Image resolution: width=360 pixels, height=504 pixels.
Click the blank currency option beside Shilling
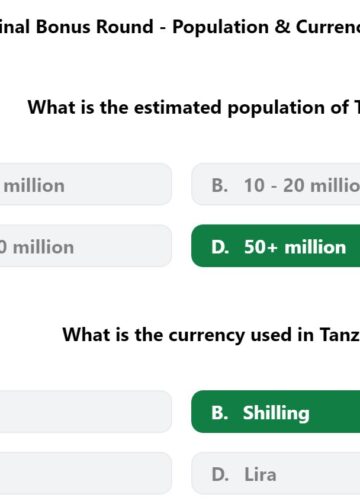[86, 412]
